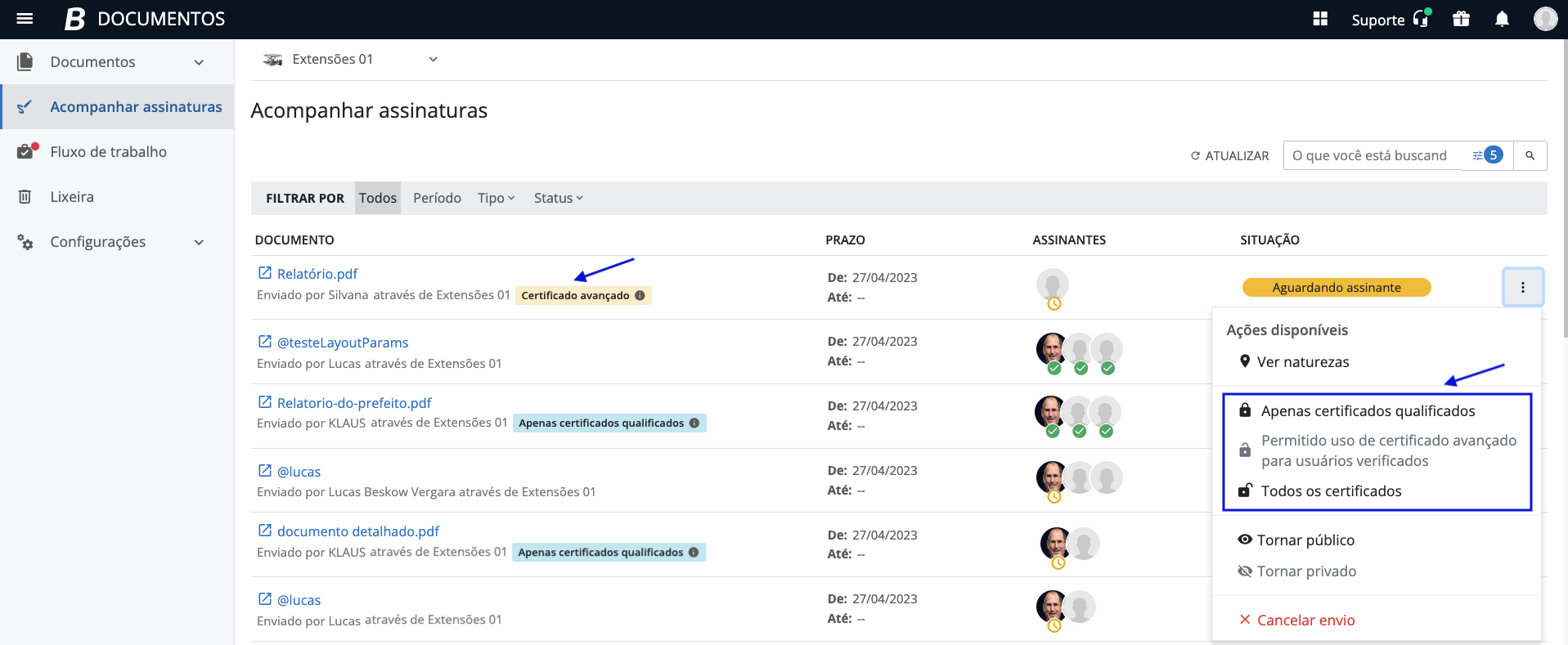Click the ATUALIZAR refresh button
The width and height of the screenshot is (1568, 645).
(x=1229, y=155)
